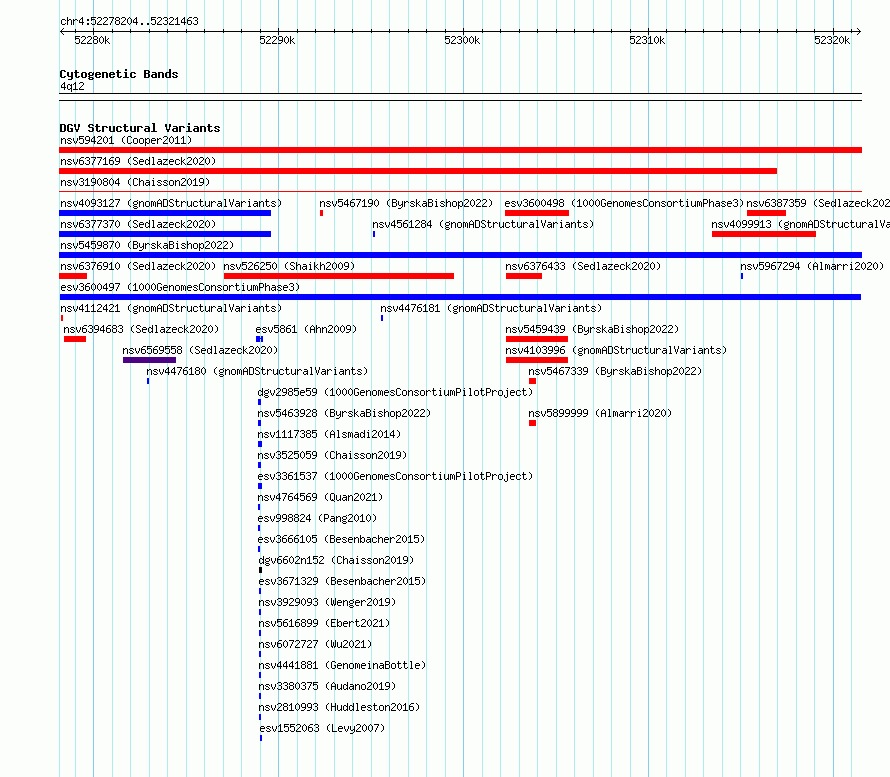The image size is (890, 777).
Task: Select the red bar under nsv526250 (Shaikh2009)
Action: coord(339,276)
